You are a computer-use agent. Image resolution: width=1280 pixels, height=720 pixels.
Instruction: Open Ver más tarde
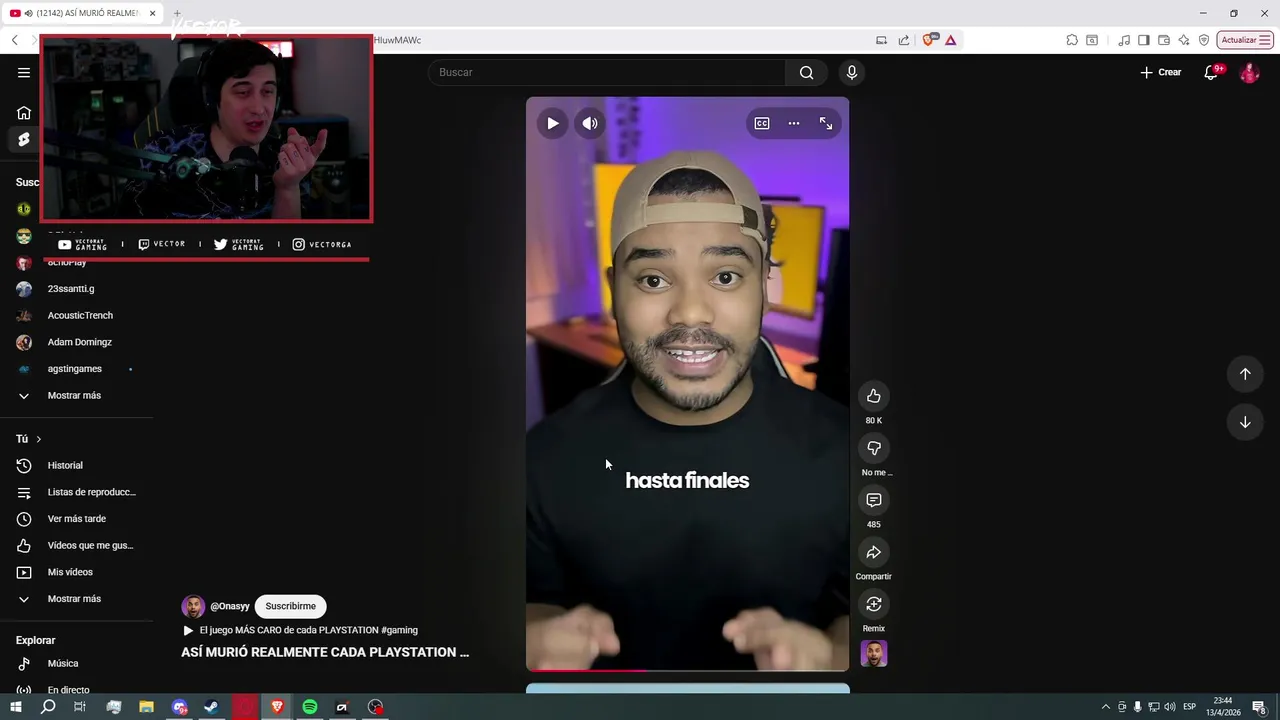point(77,519)
